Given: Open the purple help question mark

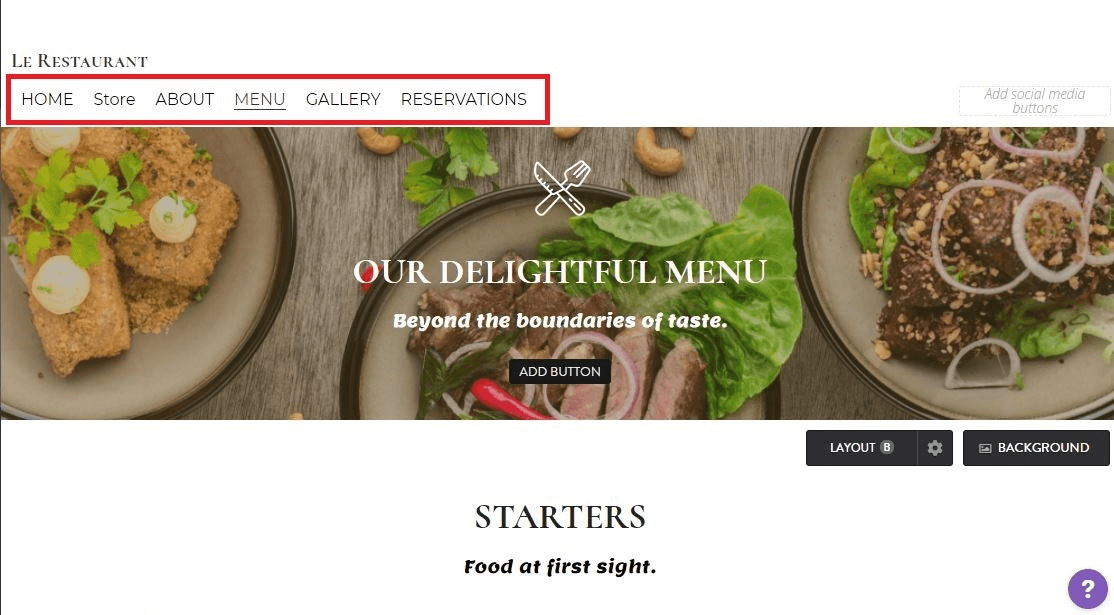Looking at the screenshot, I should point(1087,589).
